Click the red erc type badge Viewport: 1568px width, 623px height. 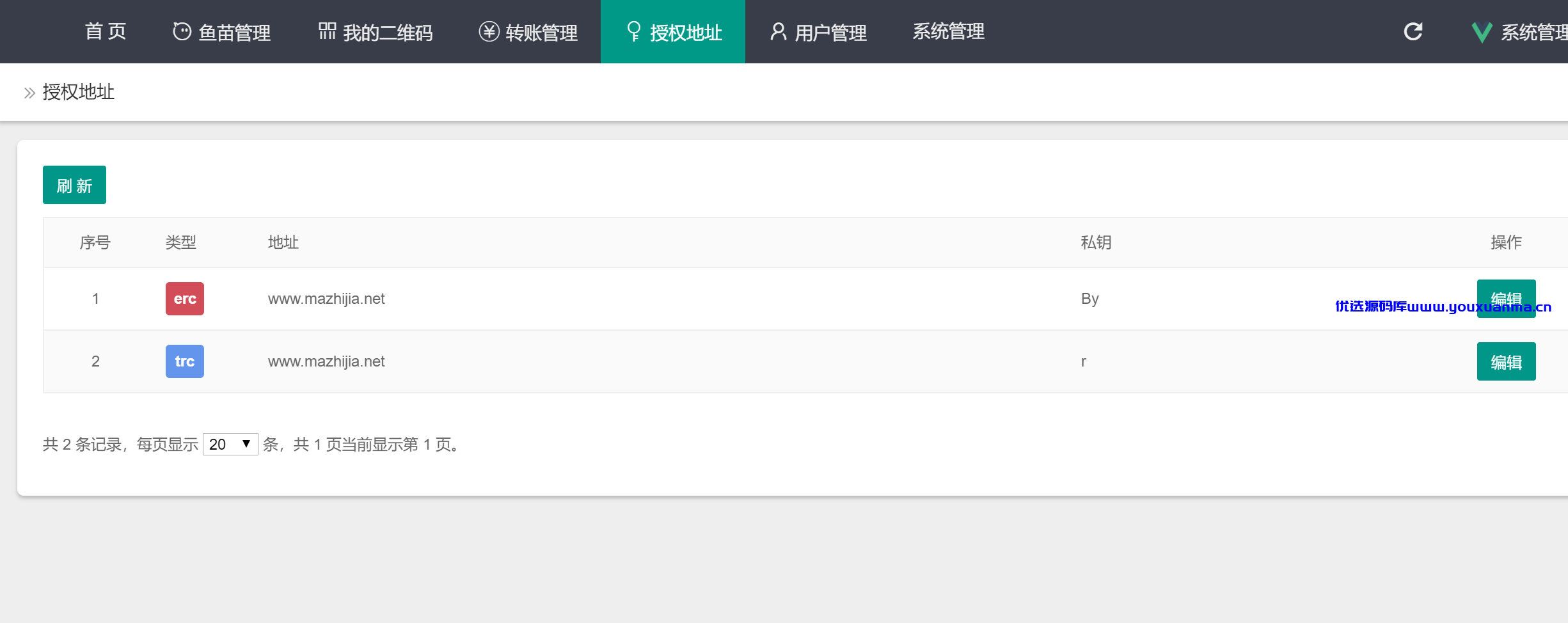[185, 299]
